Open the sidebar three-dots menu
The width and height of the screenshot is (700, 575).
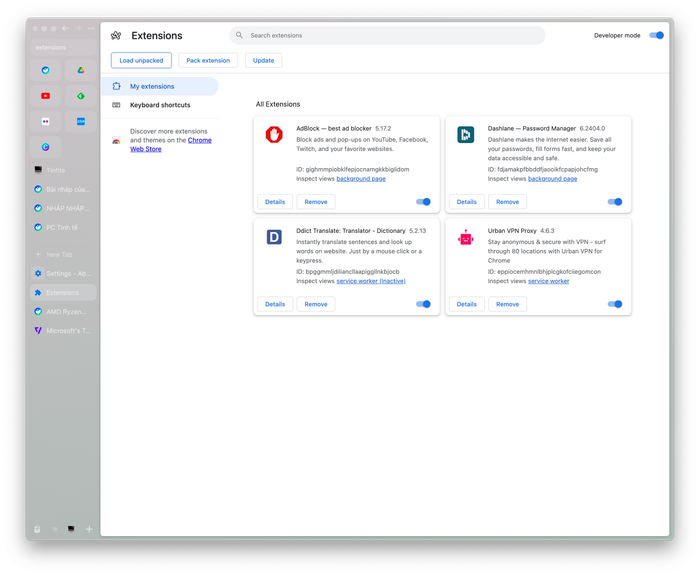(91, 28)
